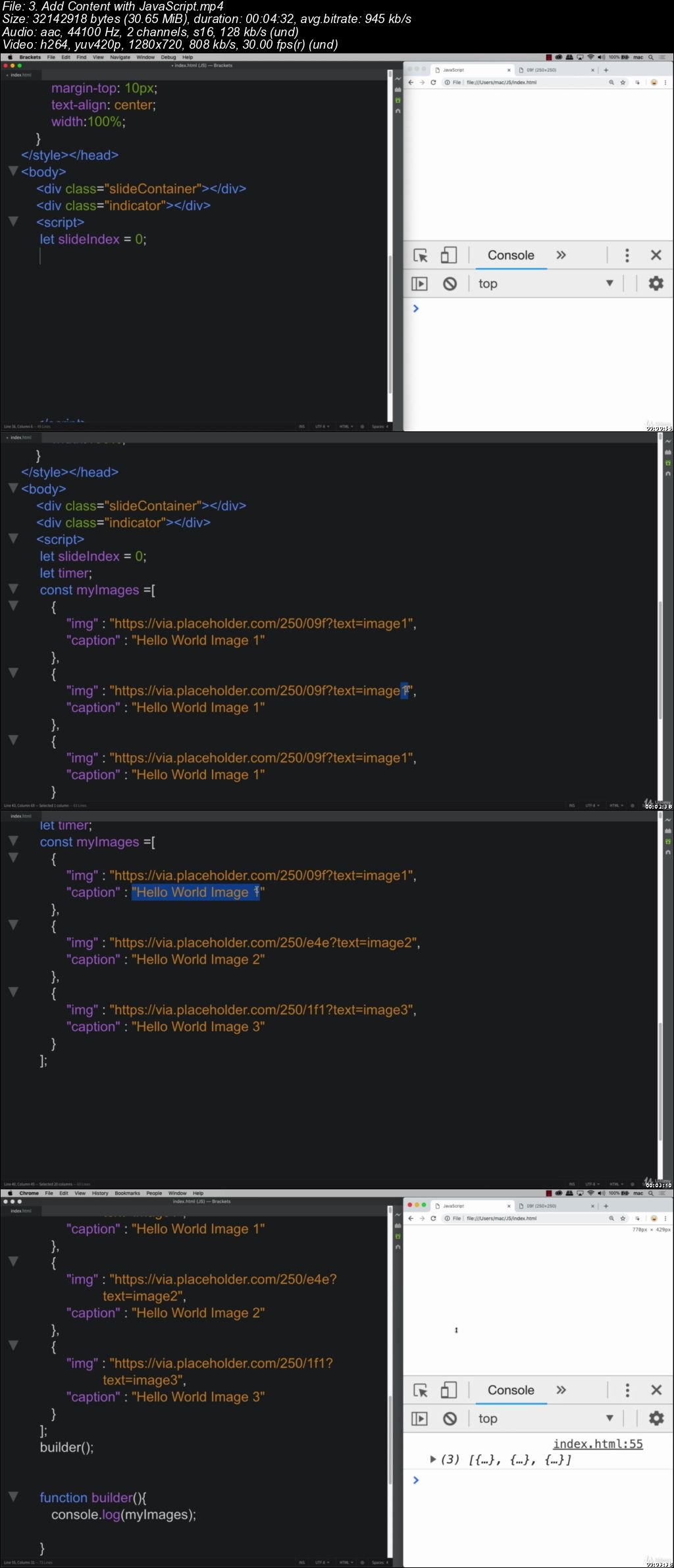Viewport: 674px width, 1568px height.
Task: Open HTML language dropdown in top frame
Action: [346, 427]
